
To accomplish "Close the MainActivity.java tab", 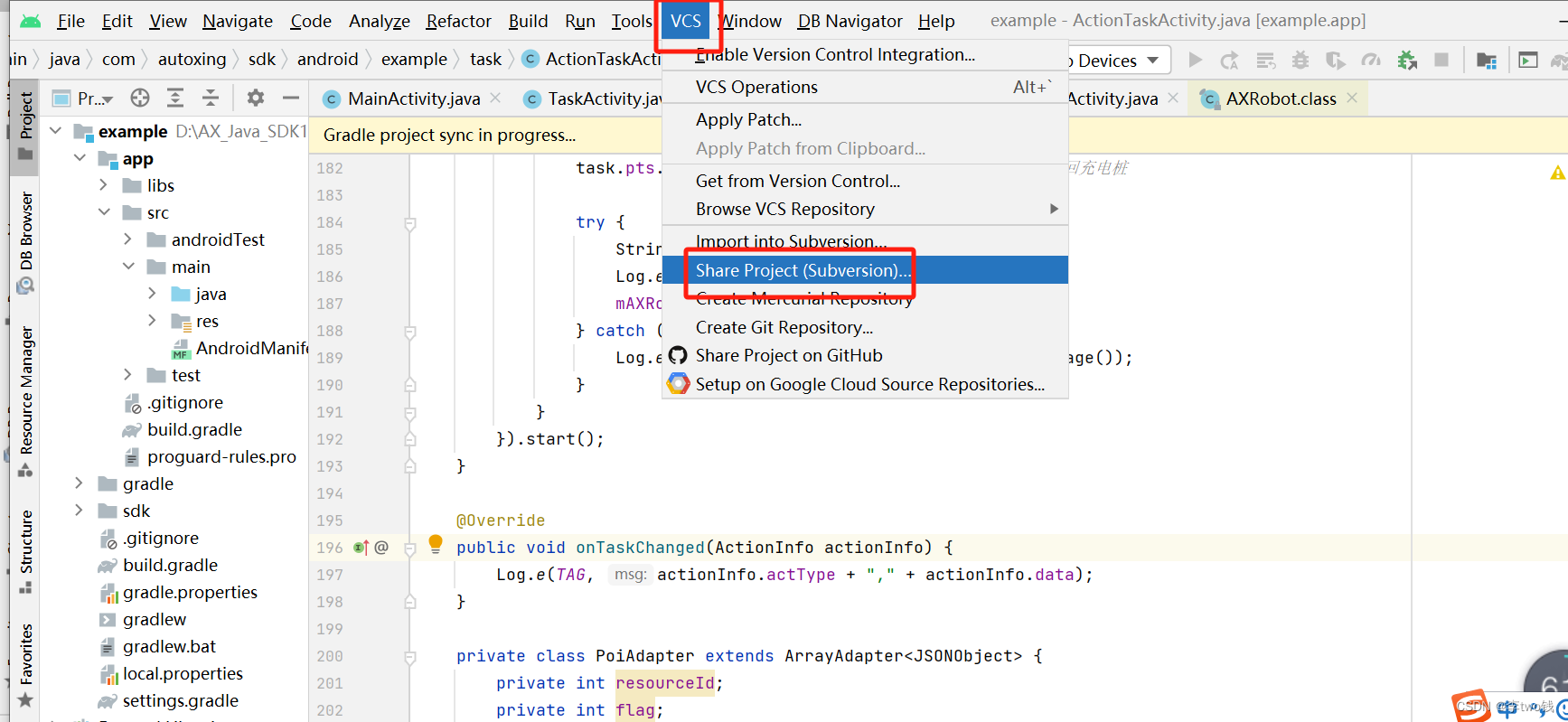I will tap(495, 98).
